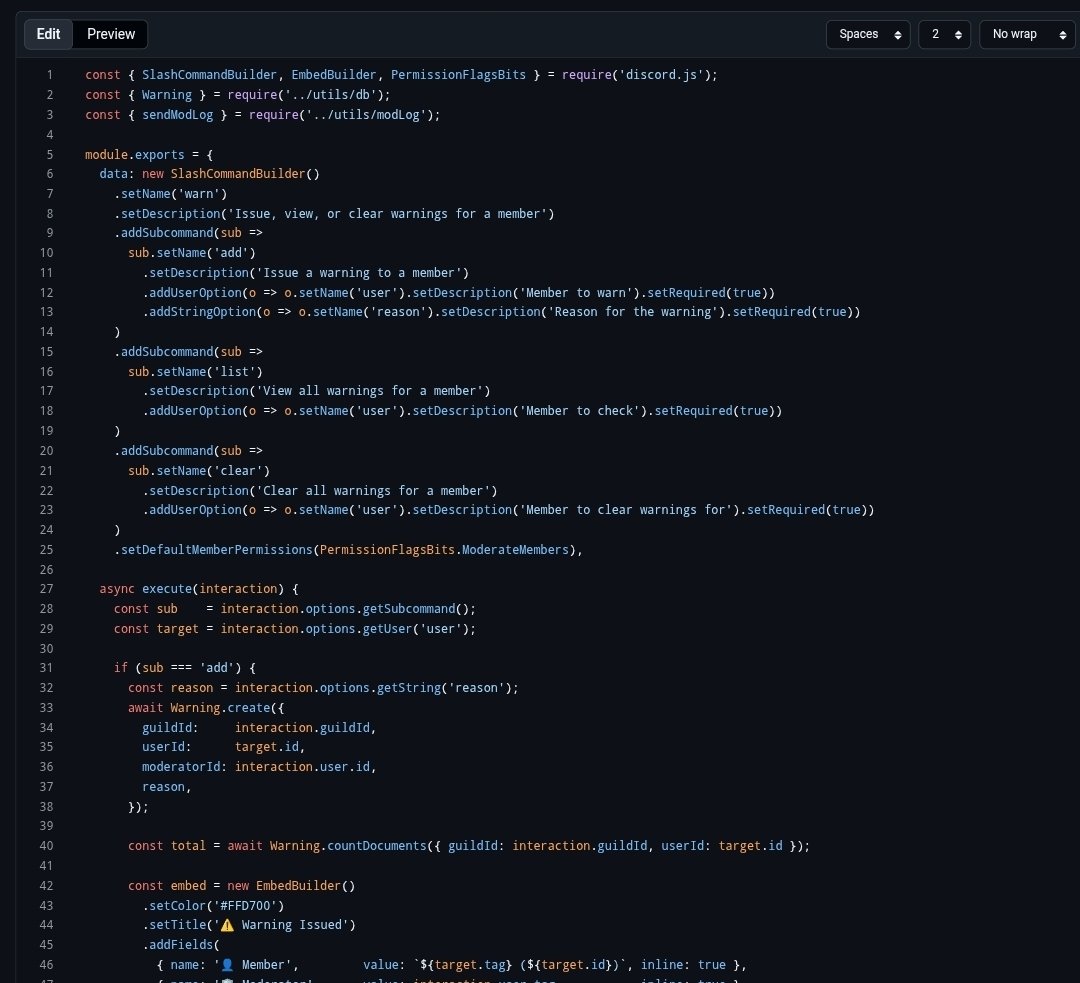Click on 'Issue a warning to a member' string
1080x983 pixels.
[362, 273]
